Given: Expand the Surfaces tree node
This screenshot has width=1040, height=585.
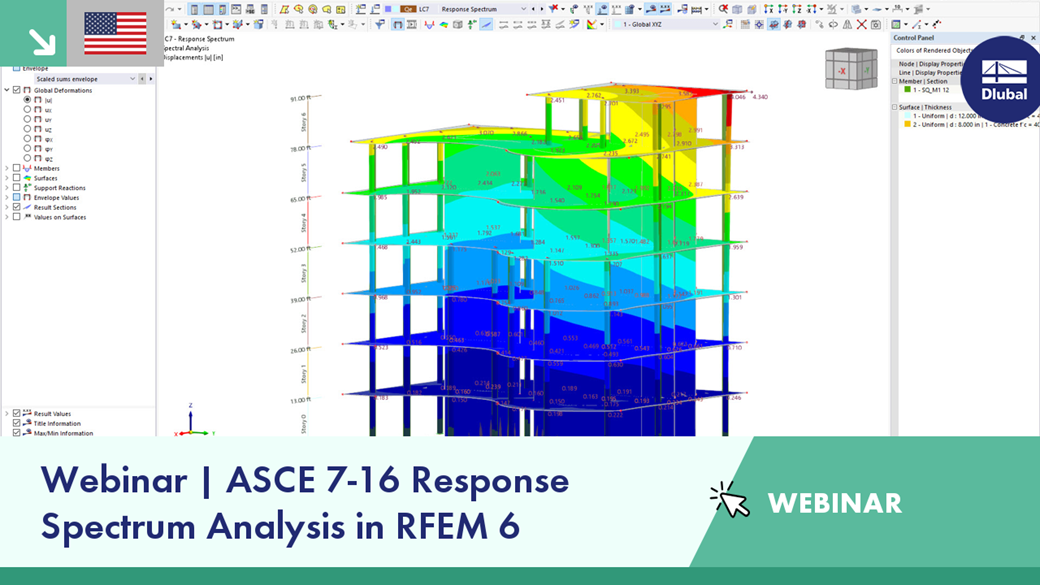Looking at the screenshot, I should 7,178.
